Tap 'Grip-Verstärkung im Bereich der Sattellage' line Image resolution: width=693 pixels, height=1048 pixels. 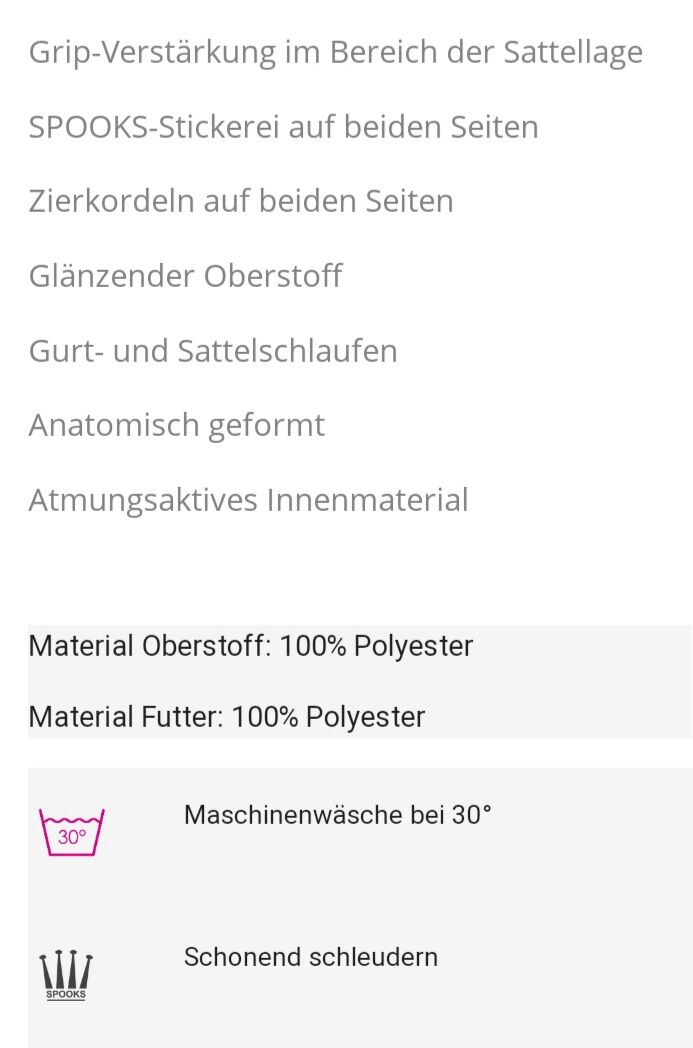335,52
